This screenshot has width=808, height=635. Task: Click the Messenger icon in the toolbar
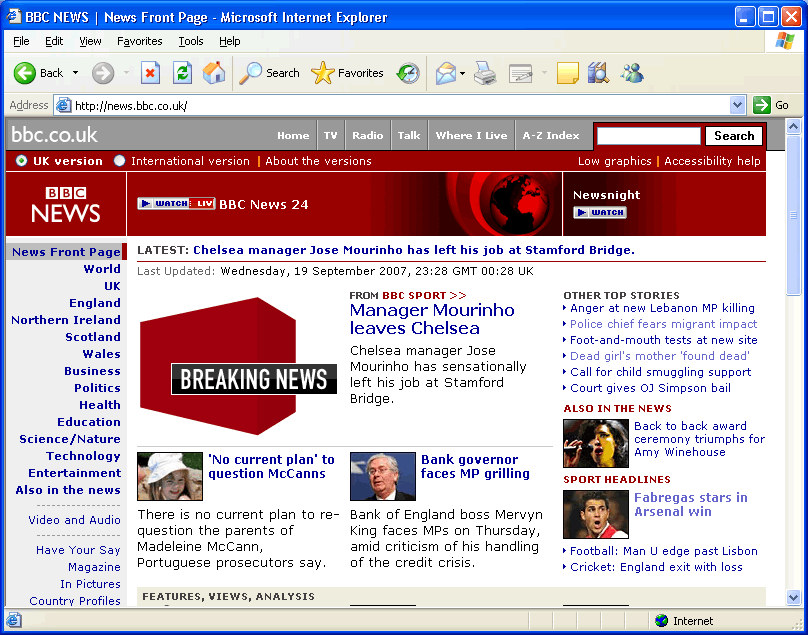(x=631, y=73)
